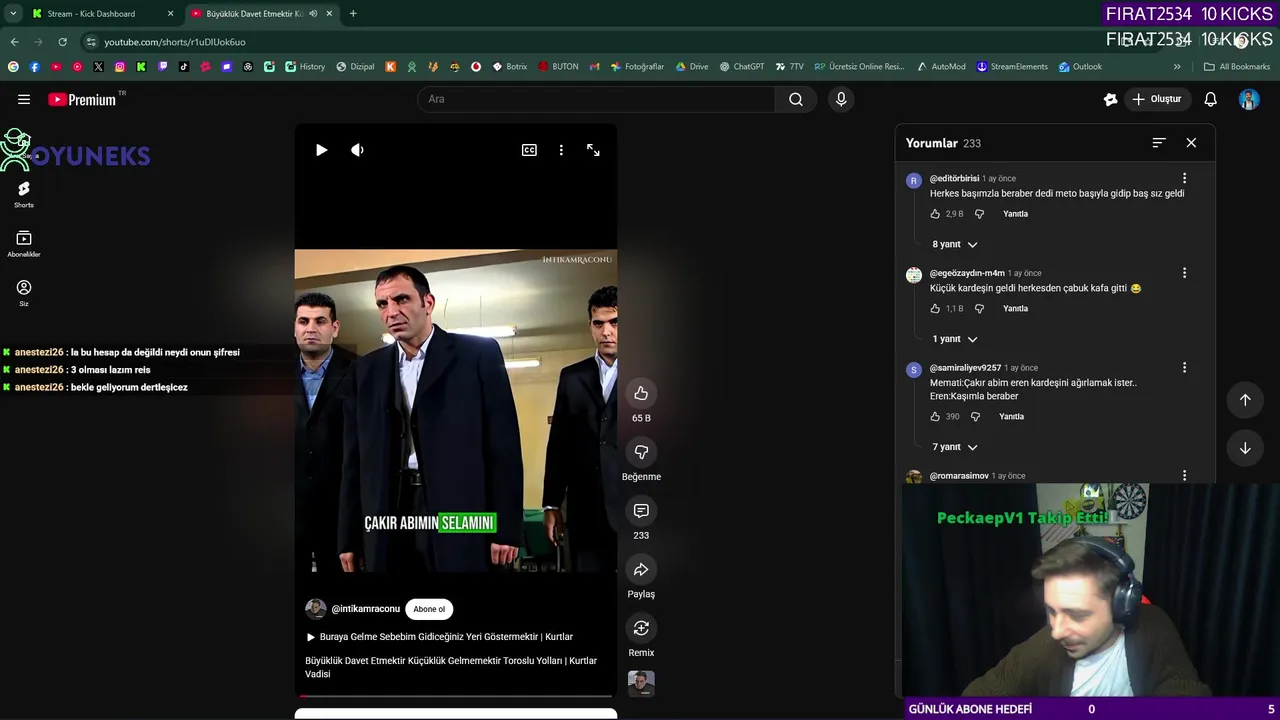Sort comments using the sort icon
1280x720 pixels.
[1158, 143]
